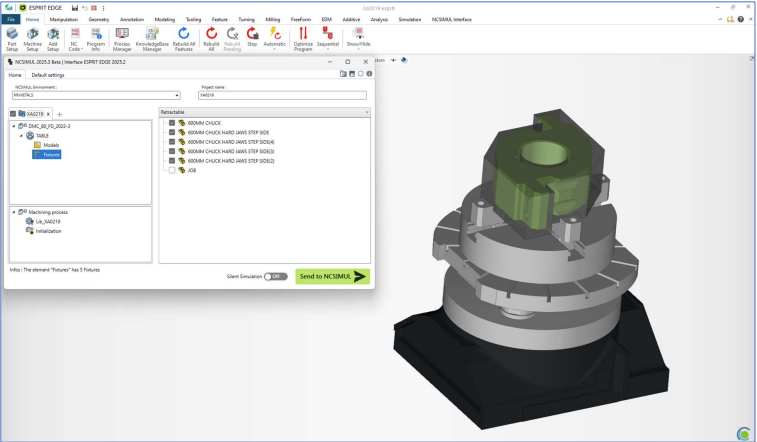Collapse the Machining process node
Image resolution: width=757 pixels, height=442 pixels.
coord(14,212)
